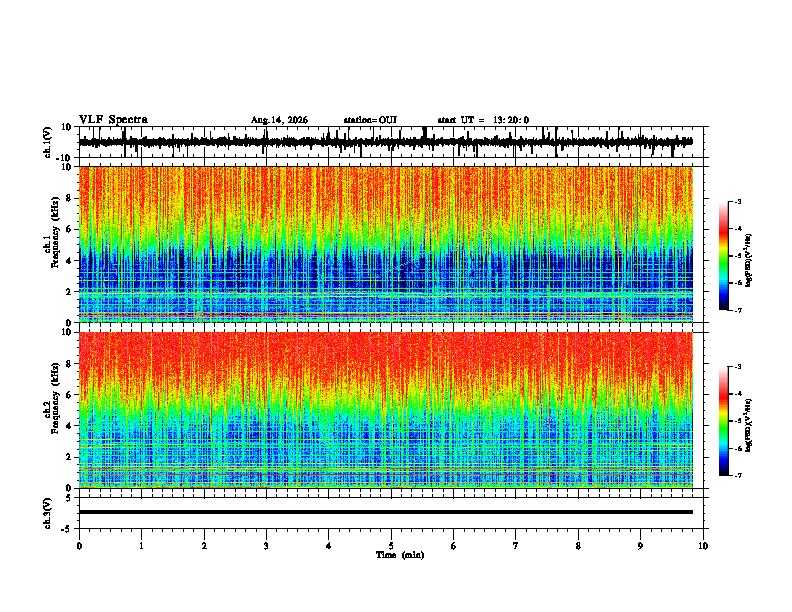
Task: Click the "10" tick on ch.1(V) axis
Action: point(68,127)
